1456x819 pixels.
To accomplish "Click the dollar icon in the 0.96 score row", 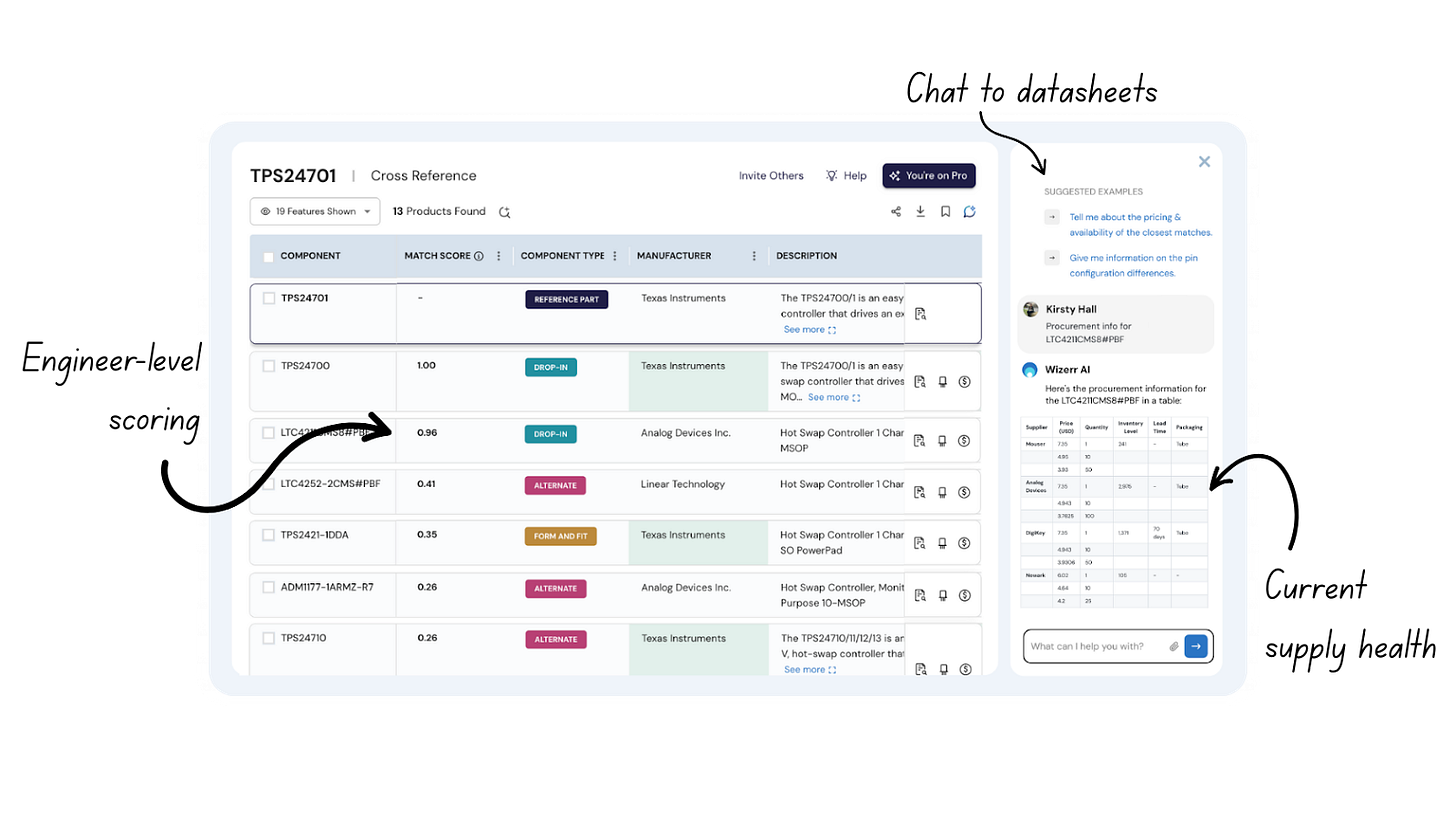I will point(965,440).
